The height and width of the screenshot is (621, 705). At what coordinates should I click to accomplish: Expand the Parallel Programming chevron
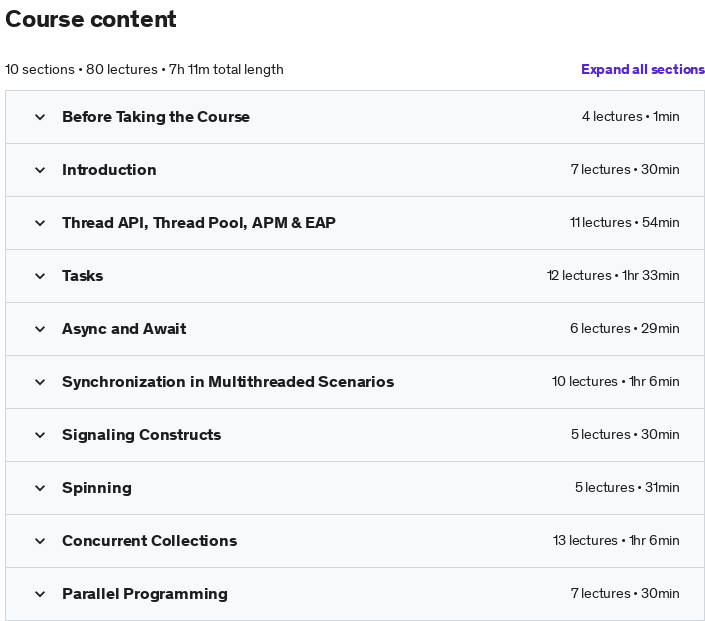(40, 594)
